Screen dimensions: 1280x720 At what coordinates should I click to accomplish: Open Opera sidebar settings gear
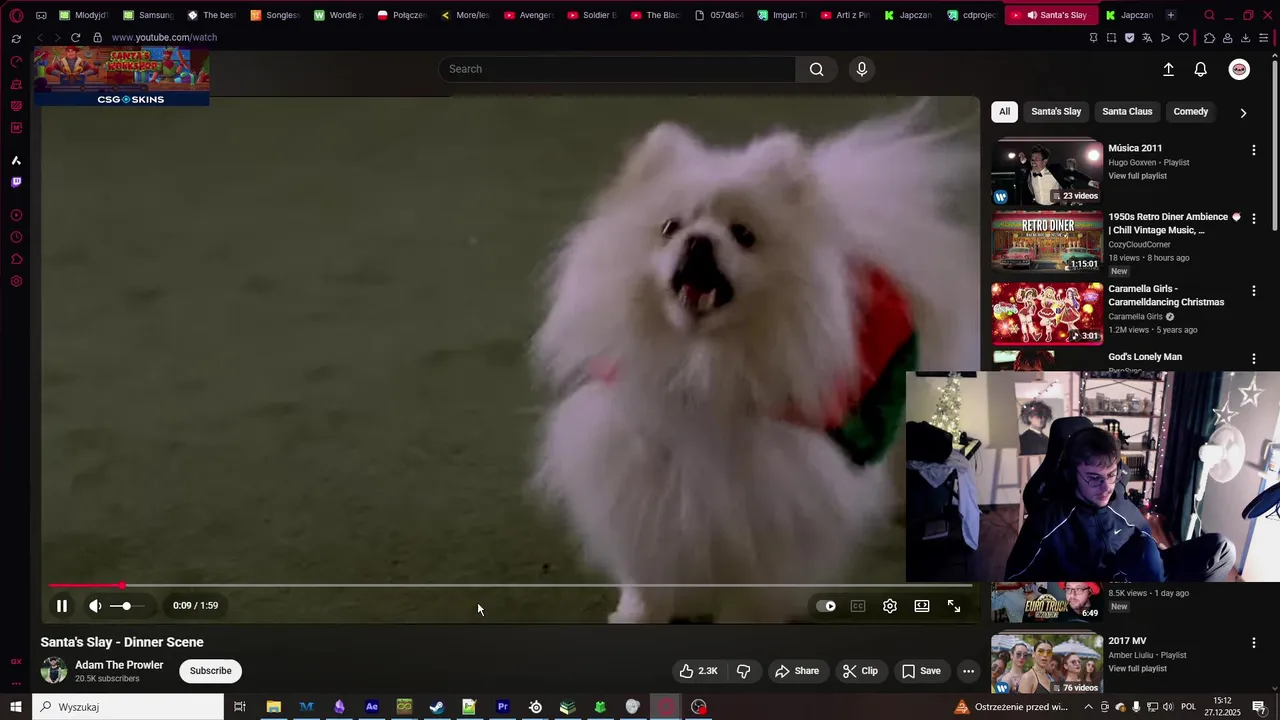tap(16, 282)
